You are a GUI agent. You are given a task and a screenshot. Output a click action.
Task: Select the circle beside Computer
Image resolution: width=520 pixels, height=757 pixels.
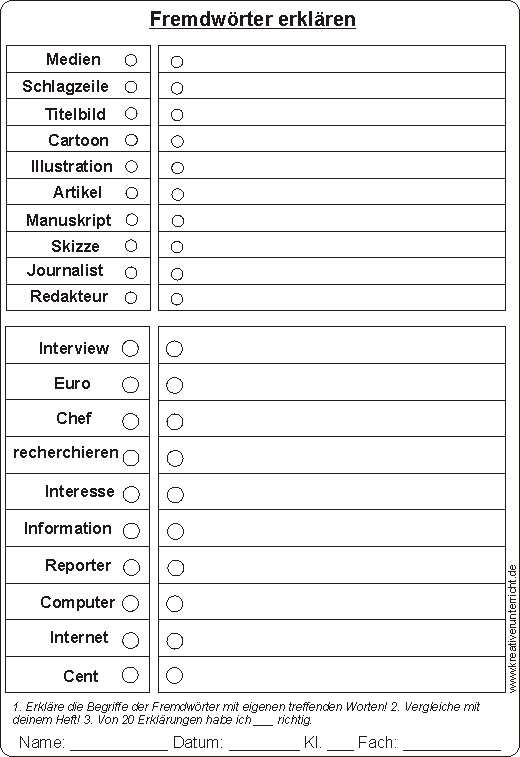(130, 603)
